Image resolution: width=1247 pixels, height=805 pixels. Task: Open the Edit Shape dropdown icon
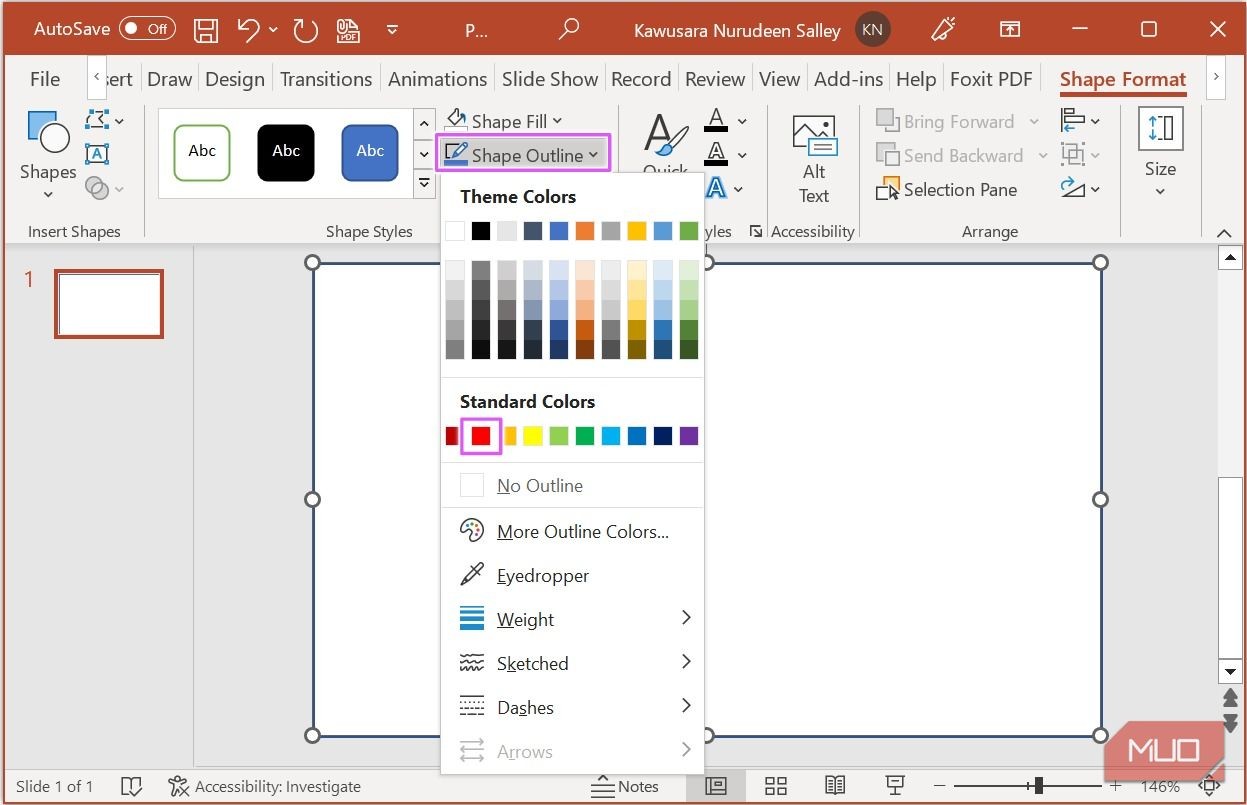click(x=104, y=121)
